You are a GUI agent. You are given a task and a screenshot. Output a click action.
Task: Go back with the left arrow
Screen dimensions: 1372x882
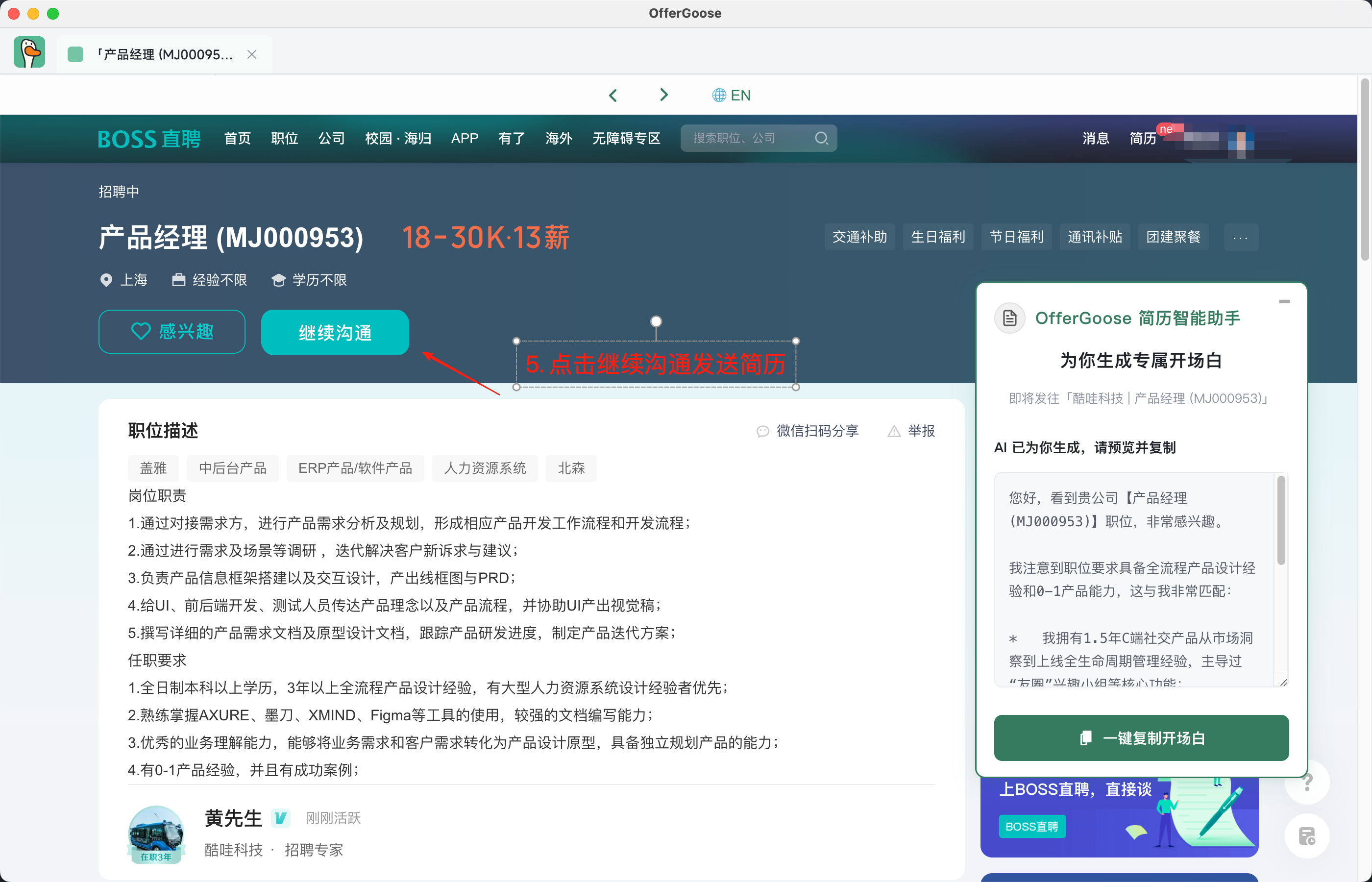tap(612, 95)
